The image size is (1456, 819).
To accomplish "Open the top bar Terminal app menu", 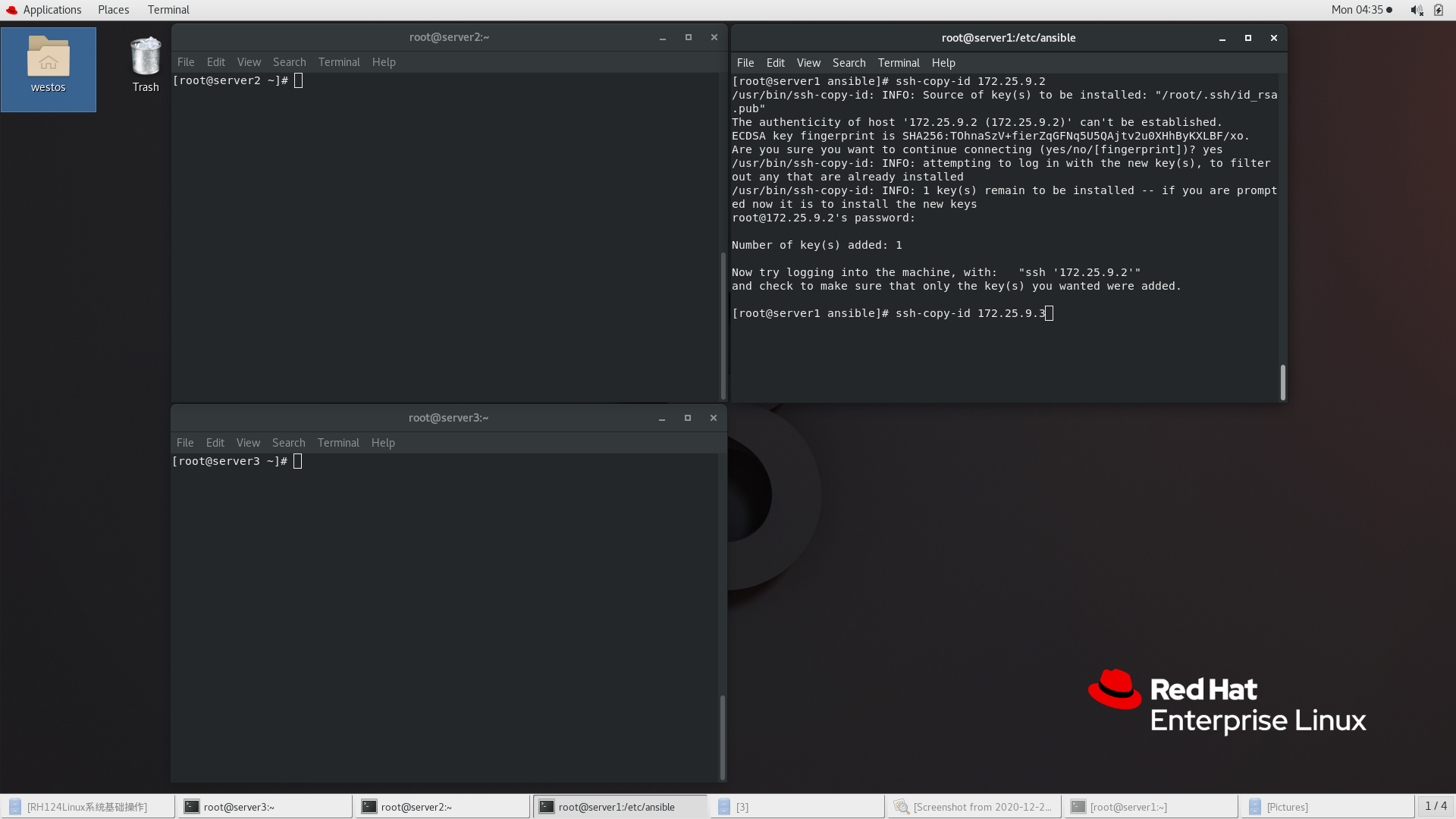I will coord(168,10).
